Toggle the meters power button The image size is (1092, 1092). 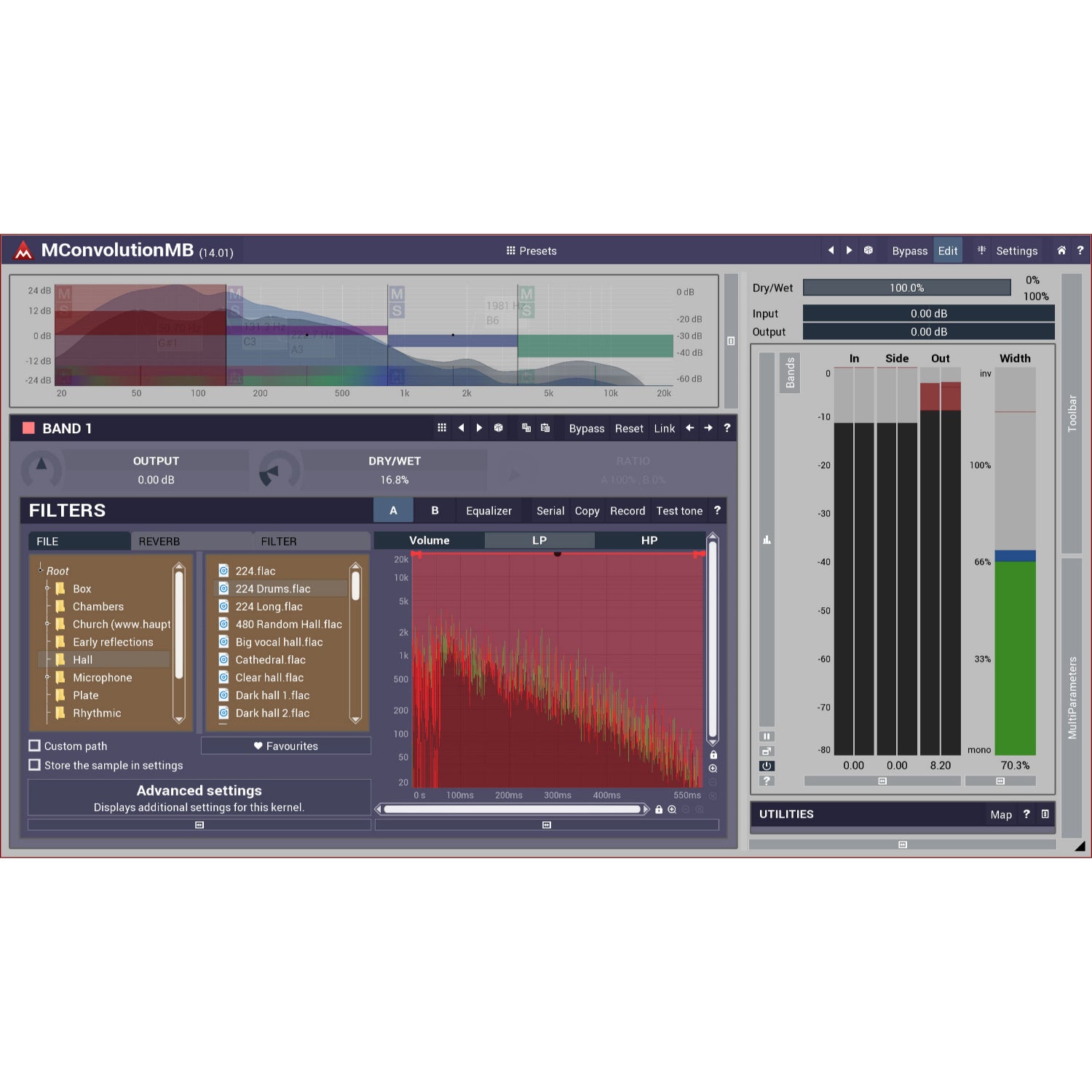767,766
